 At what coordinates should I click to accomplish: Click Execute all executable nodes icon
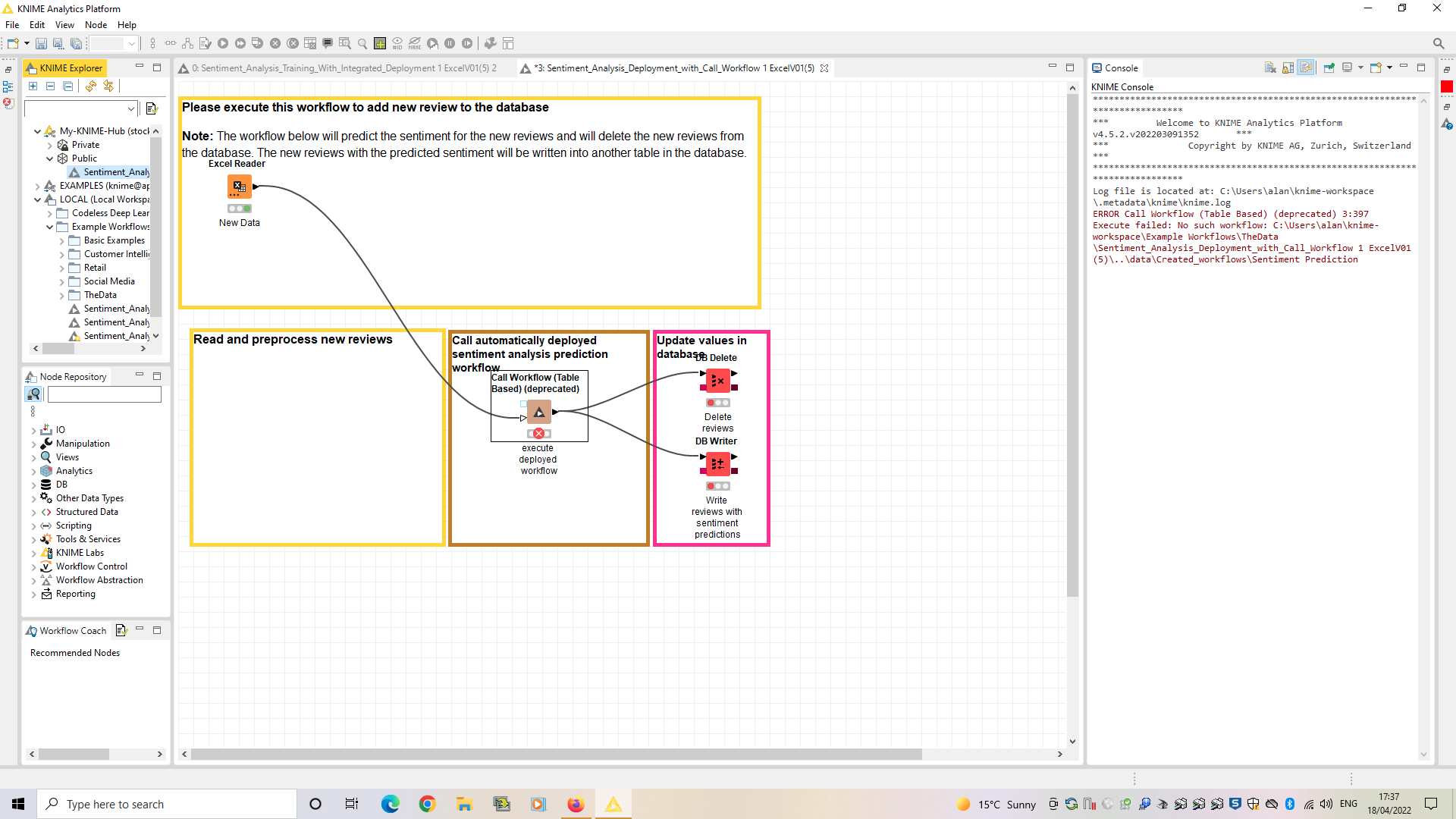click(x=240, y=43)
